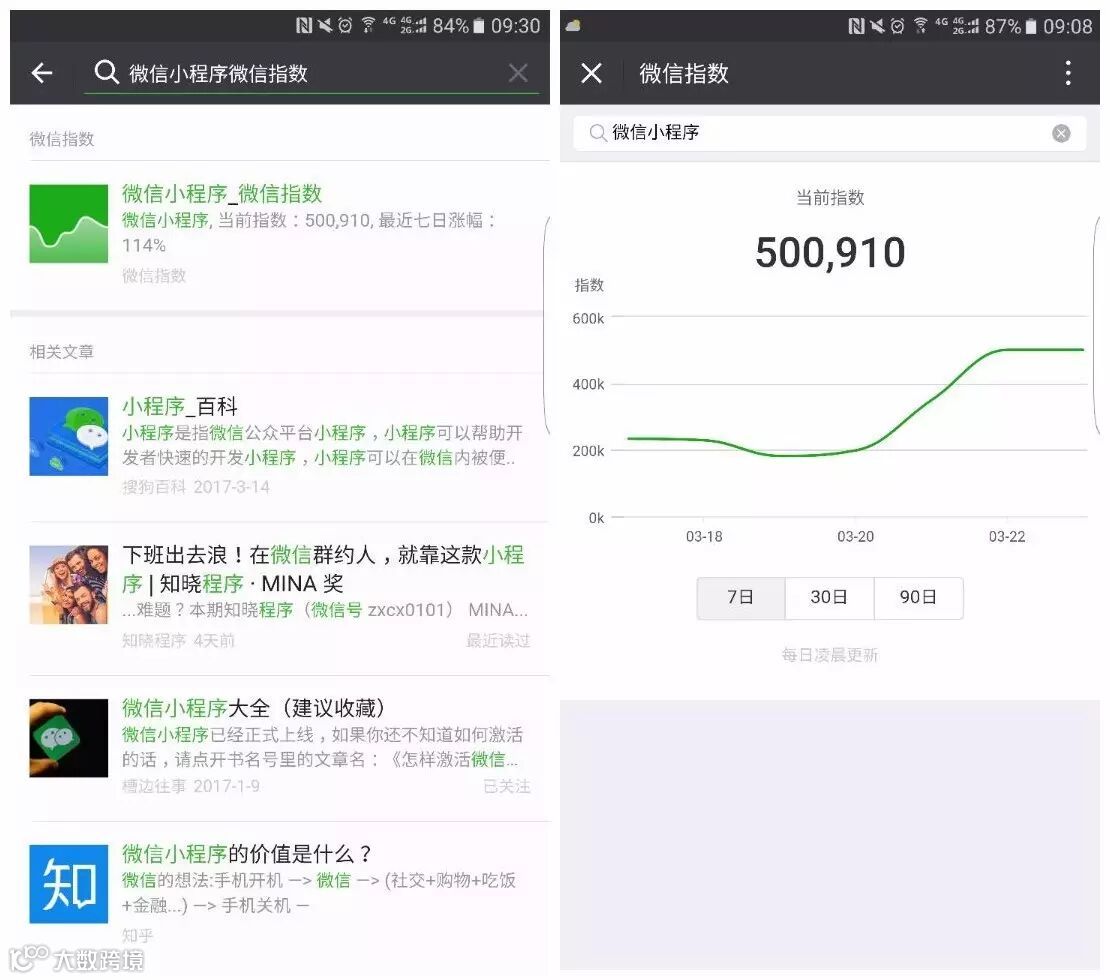Screen dimensions: 1110x980
Task: Tap the 09:30 clock in left status bar
Action: pyautogui.click(x=515, y=26)
